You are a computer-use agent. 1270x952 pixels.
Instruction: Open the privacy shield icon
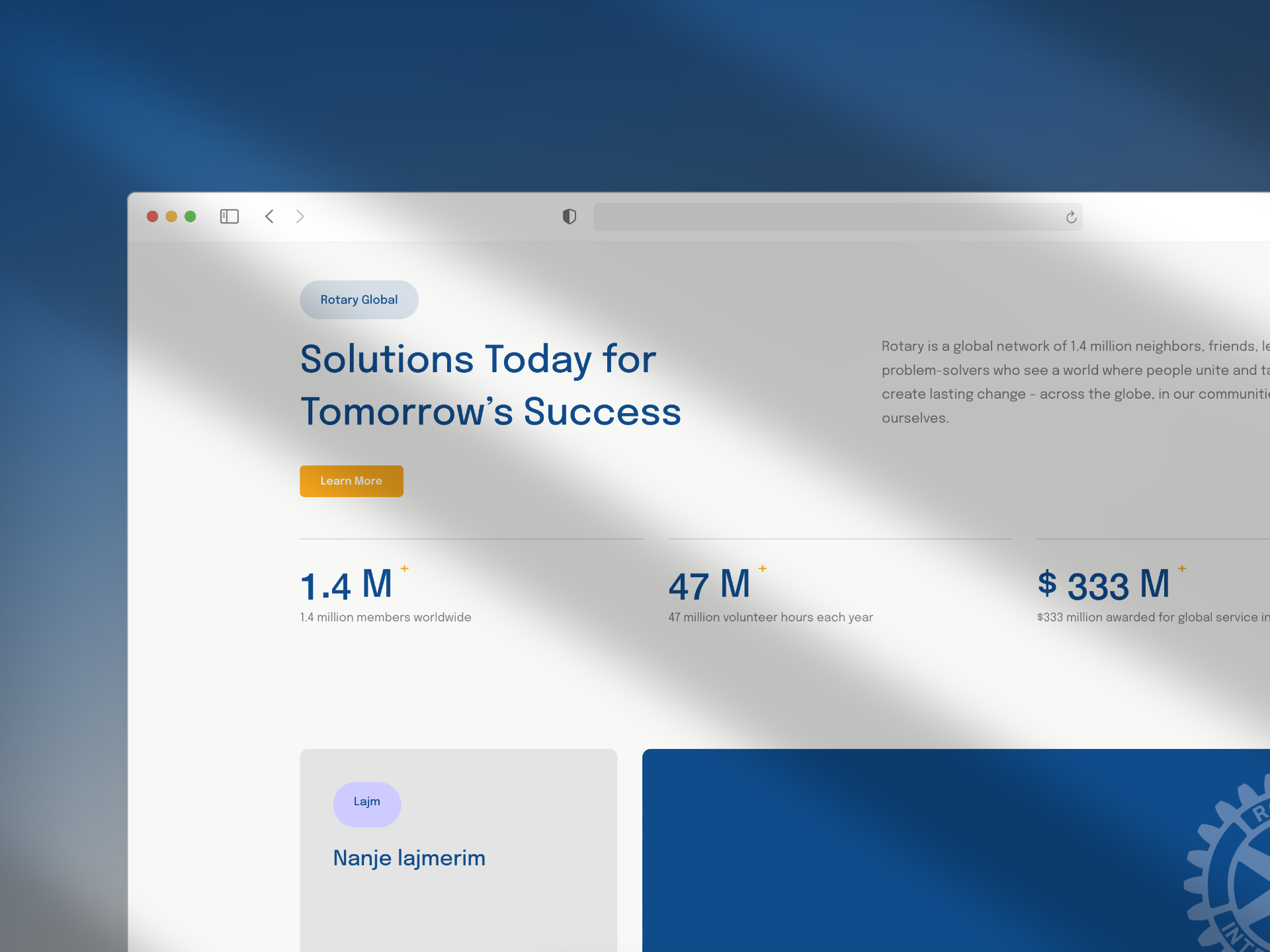tap(569, 216)
